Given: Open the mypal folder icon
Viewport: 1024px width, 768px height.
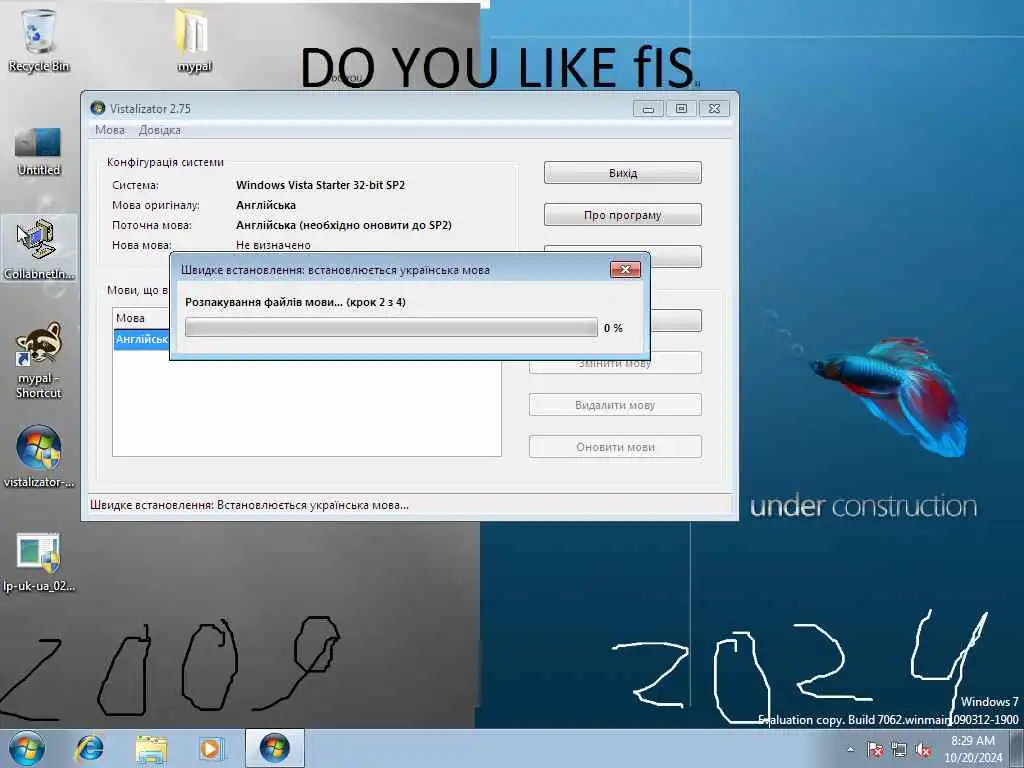Looking at the screenshot, I should tap(194, 39).
